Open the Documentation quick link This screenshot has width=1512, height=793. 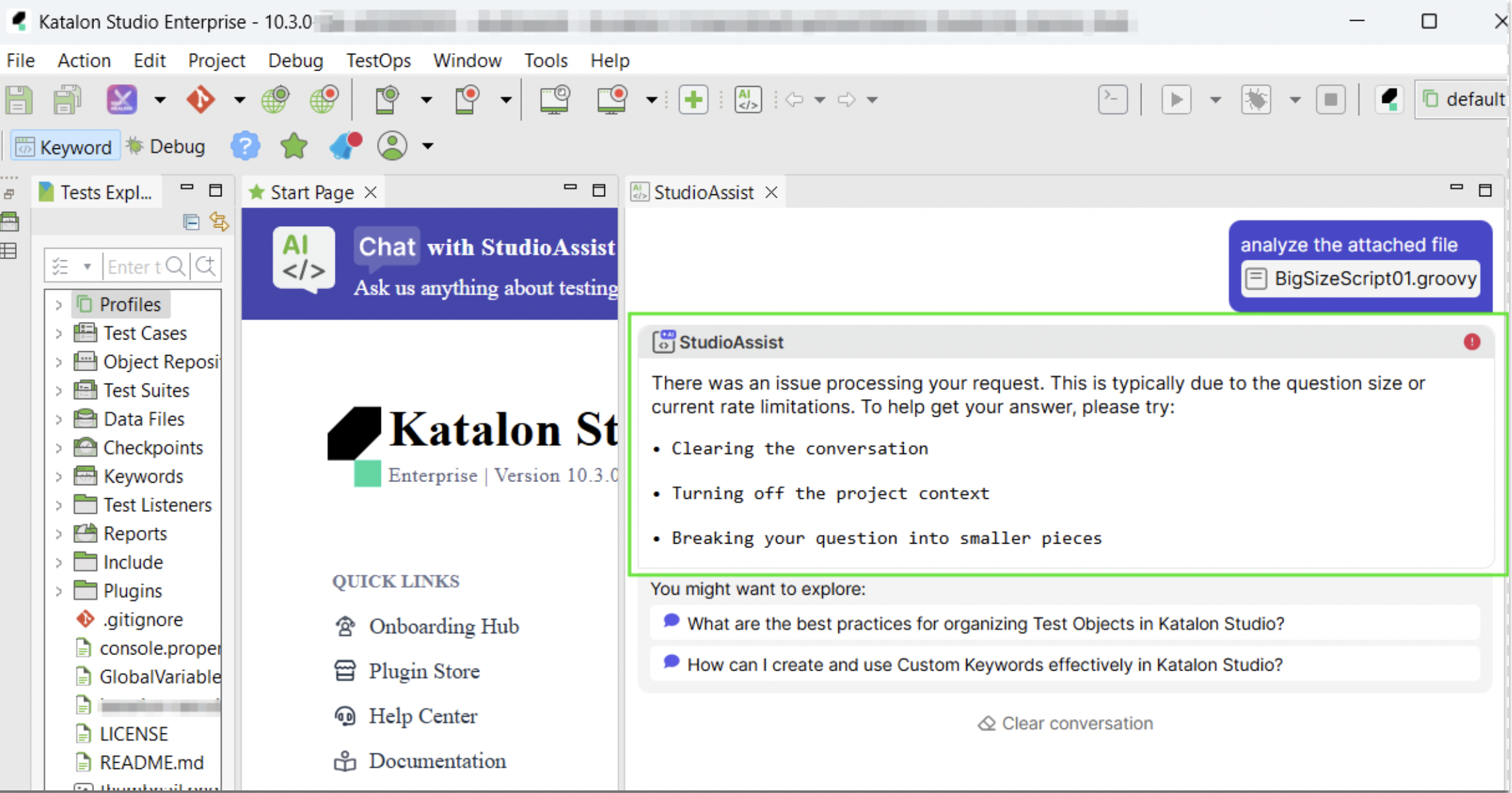coord(421,761)
